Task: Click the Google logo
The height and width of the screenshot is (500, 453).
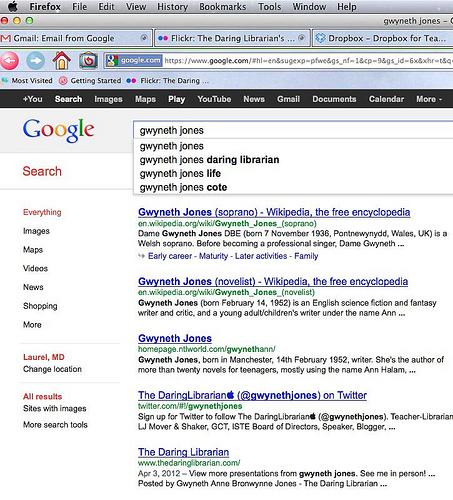Action: pyautogui.click(x=58, y=130)
